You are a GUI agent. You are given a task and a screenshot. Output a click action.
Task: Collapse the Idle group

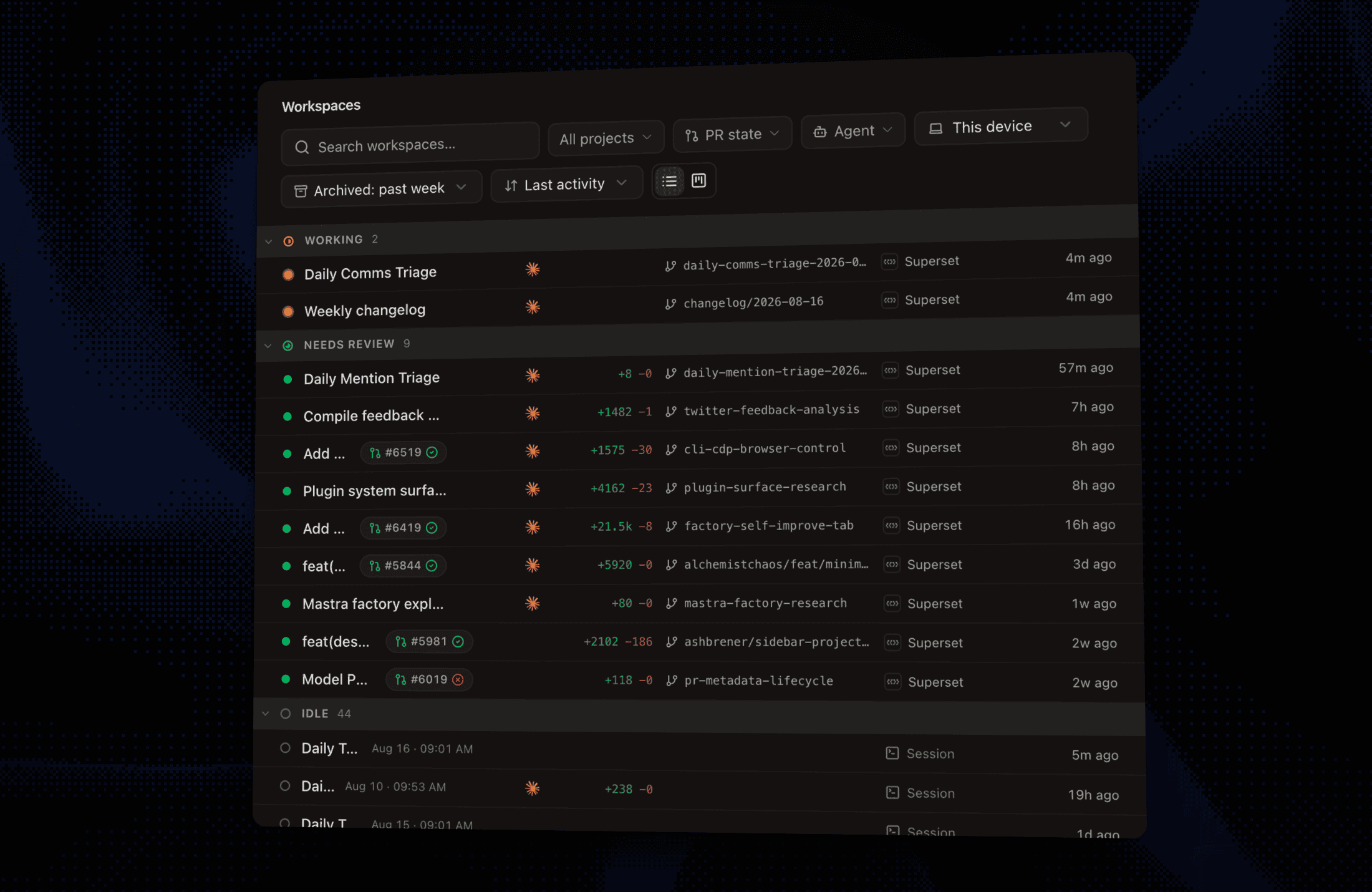pos(266,714)
